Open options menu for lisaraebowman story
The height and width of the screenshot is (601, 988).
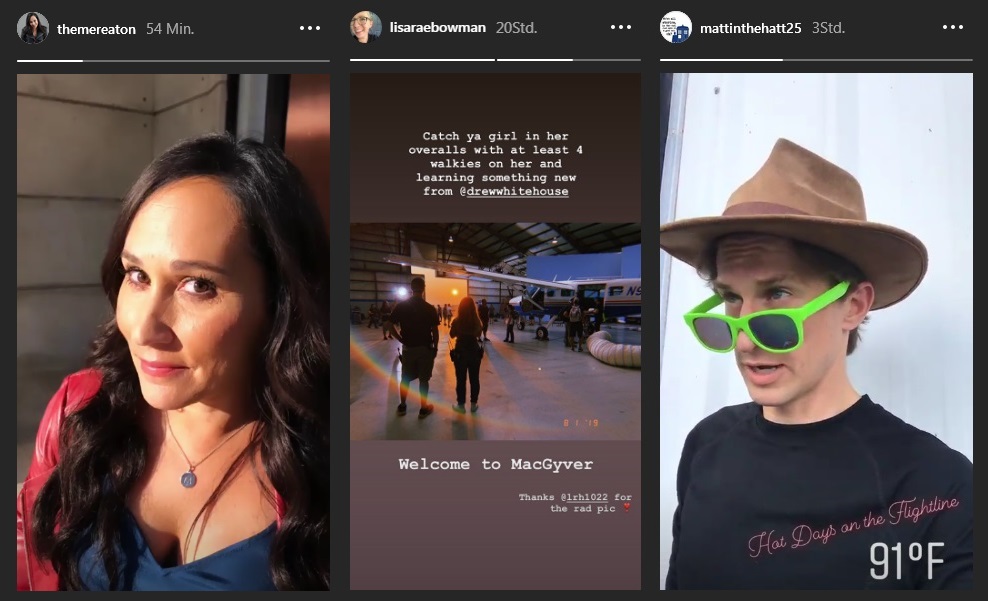pos(621,27)
